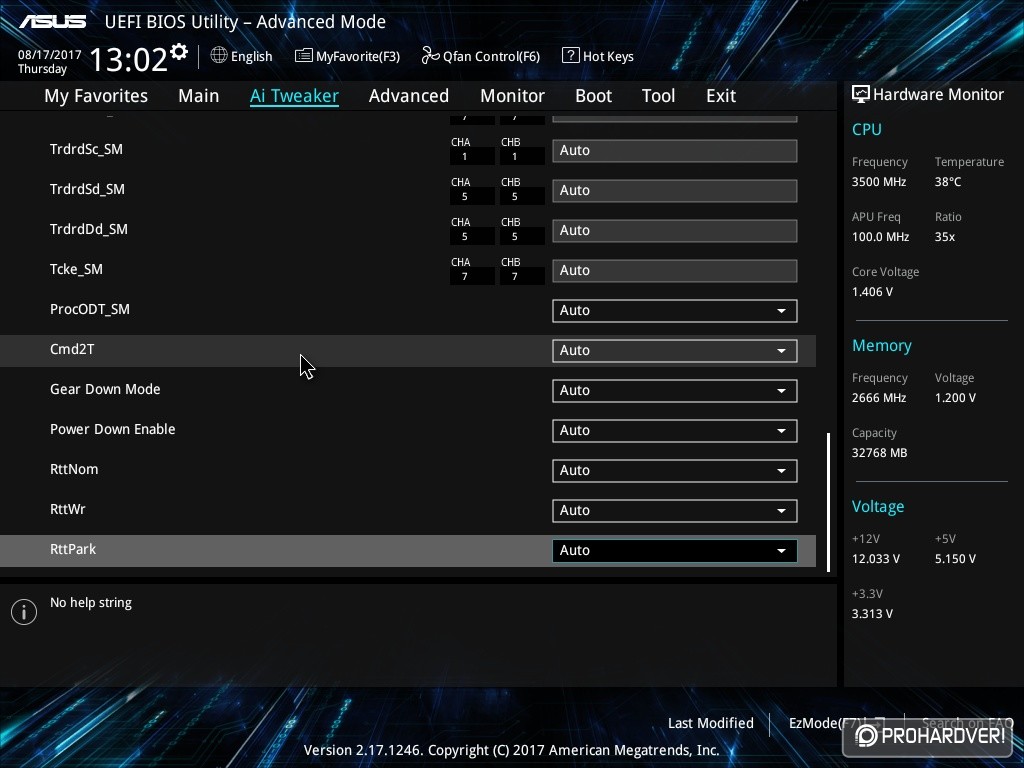Click the 38°C temperature value
The image size is (1024, 768).
[948, 182]
